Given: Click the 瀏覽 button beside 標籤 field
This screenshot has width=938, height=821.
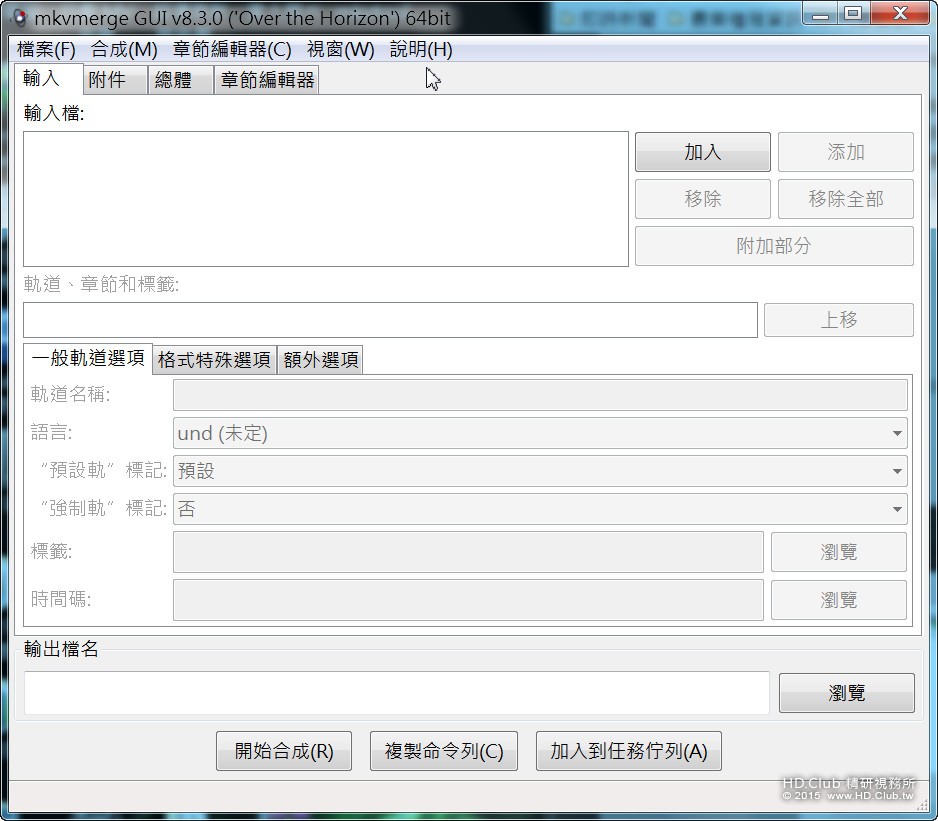Looking at the screenshot, I should pos(839,552).
